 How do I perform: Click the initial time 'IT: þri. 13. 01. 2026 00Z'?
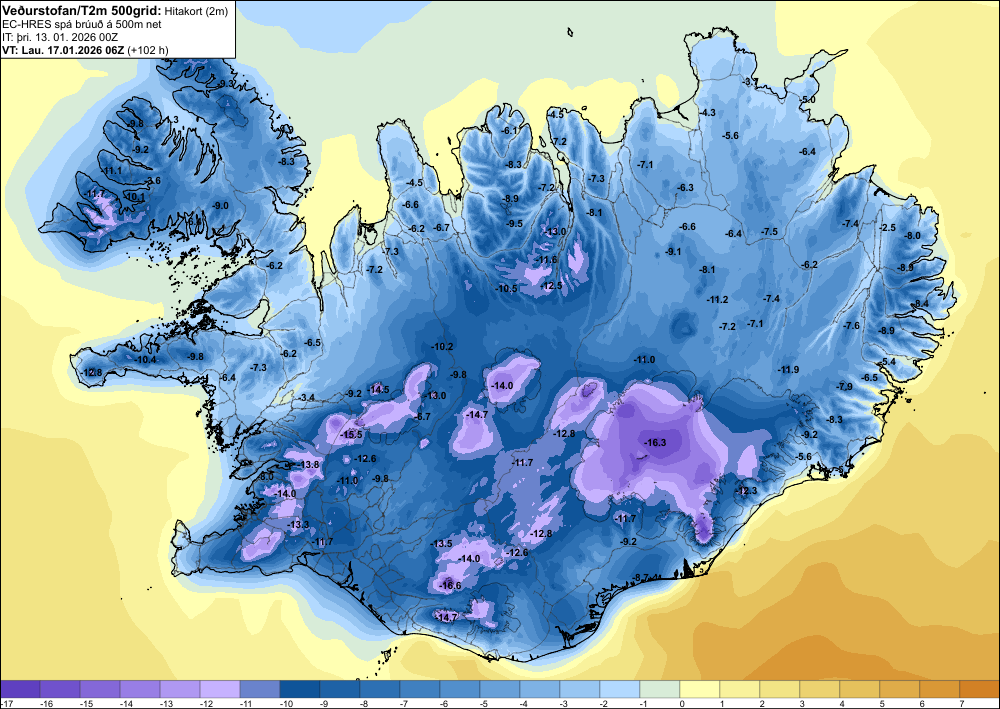tap(60, 37)
